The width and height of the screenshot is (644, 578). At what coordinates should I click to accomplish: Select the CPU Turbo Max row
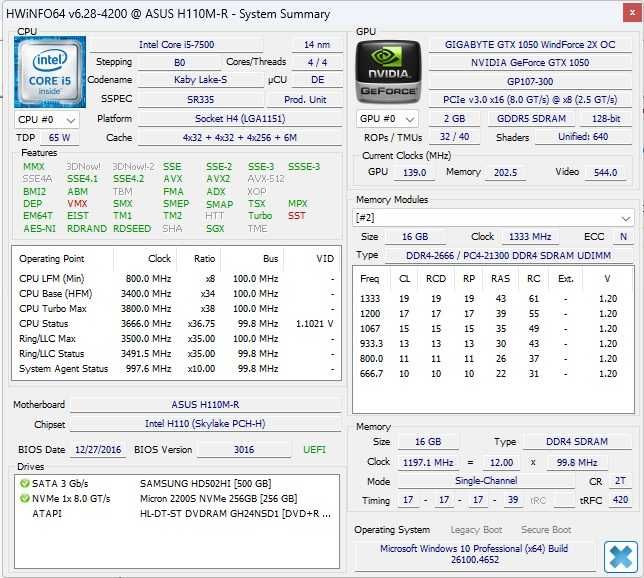tap(177, 309)
